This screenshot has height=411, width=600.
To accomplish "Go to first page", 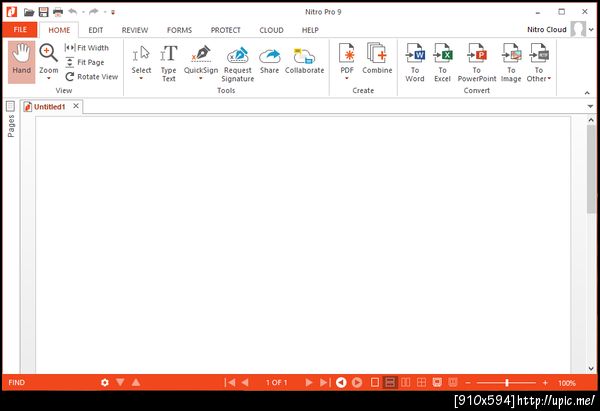I will point(230,382).
